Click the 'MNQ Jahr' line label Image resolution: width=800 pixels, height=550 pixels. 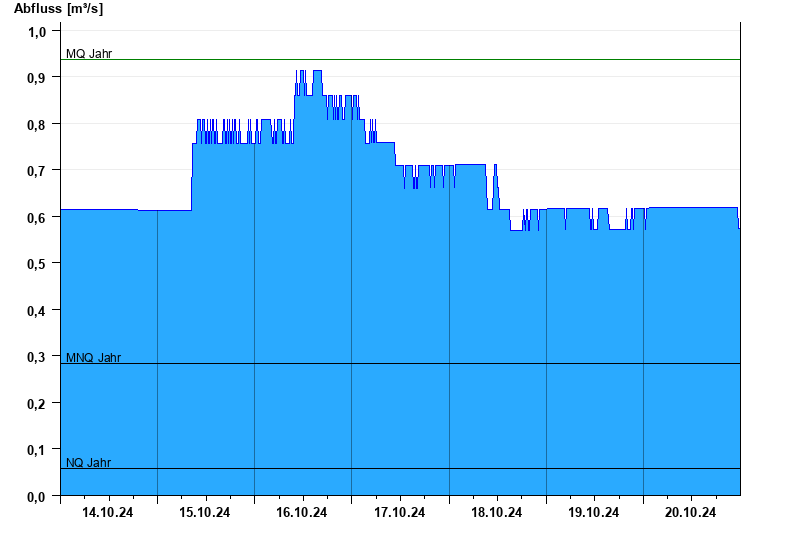93,358
